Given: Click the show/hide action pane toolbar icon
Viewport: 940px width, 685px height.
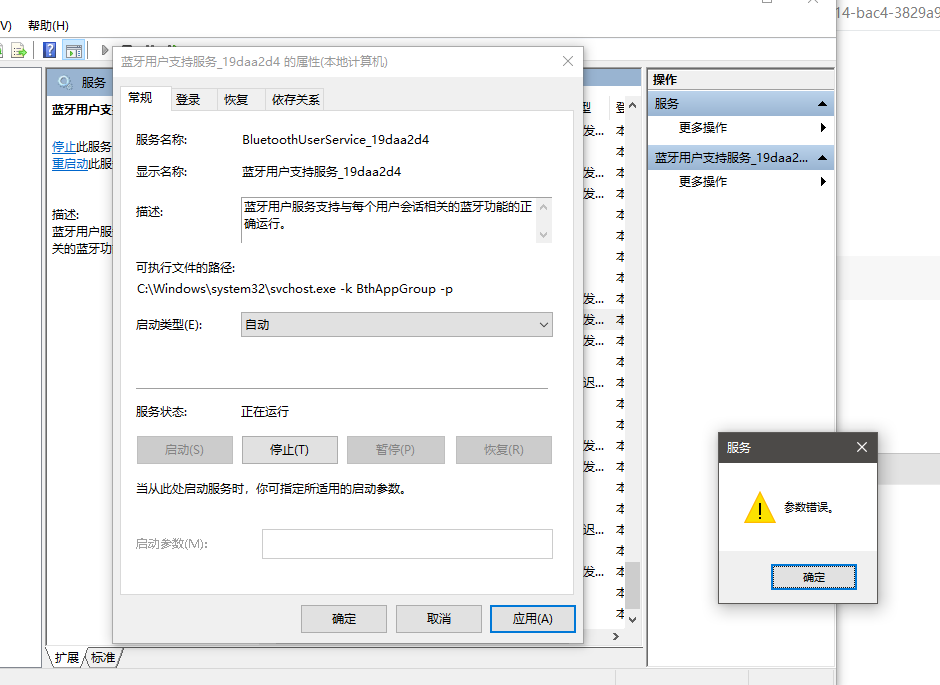Looking at the screenshot, I should tap(74, 50).
